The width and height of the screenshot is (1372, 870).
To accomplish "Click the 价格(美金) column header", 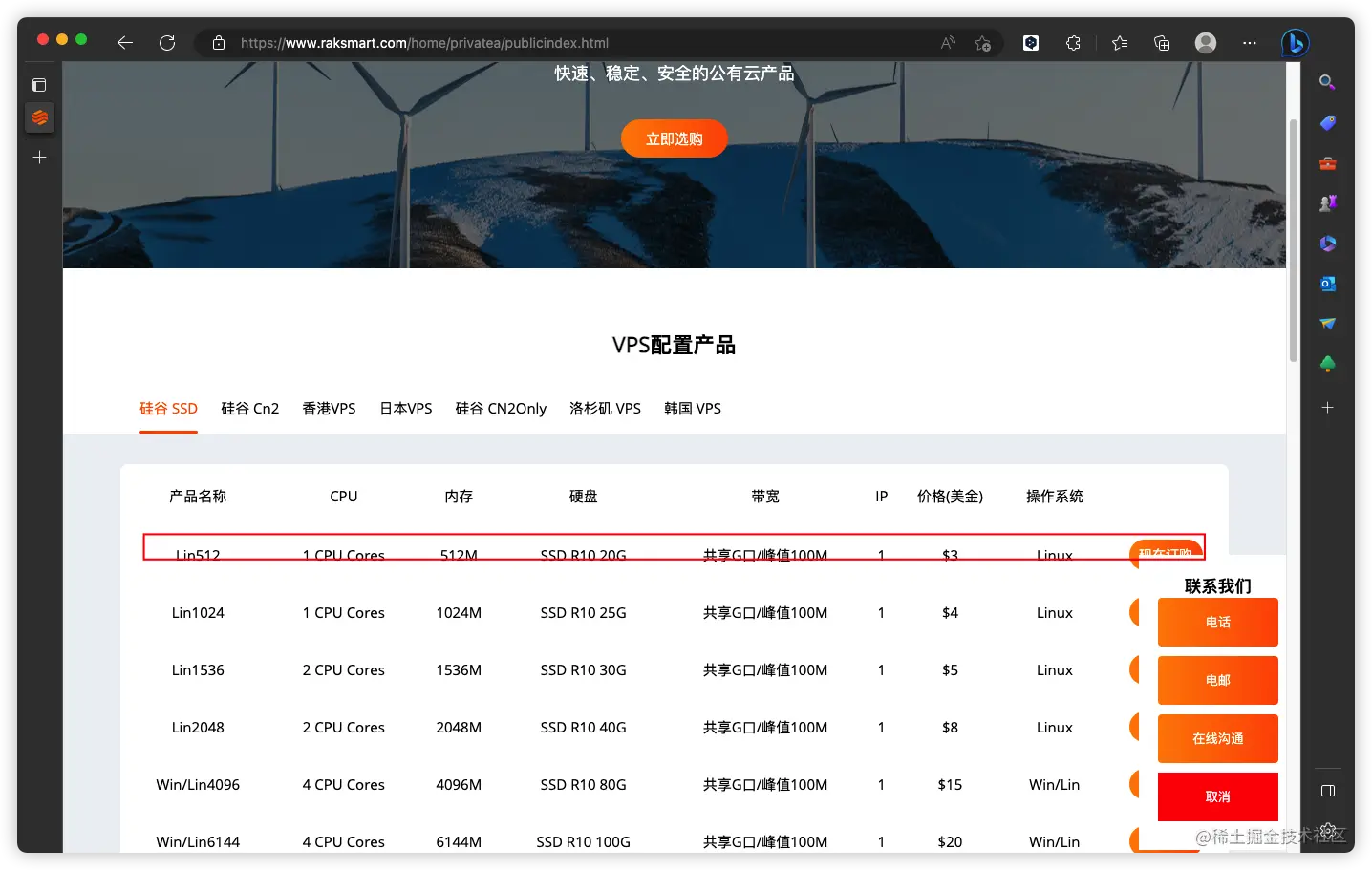I will (x=950, y=497).
